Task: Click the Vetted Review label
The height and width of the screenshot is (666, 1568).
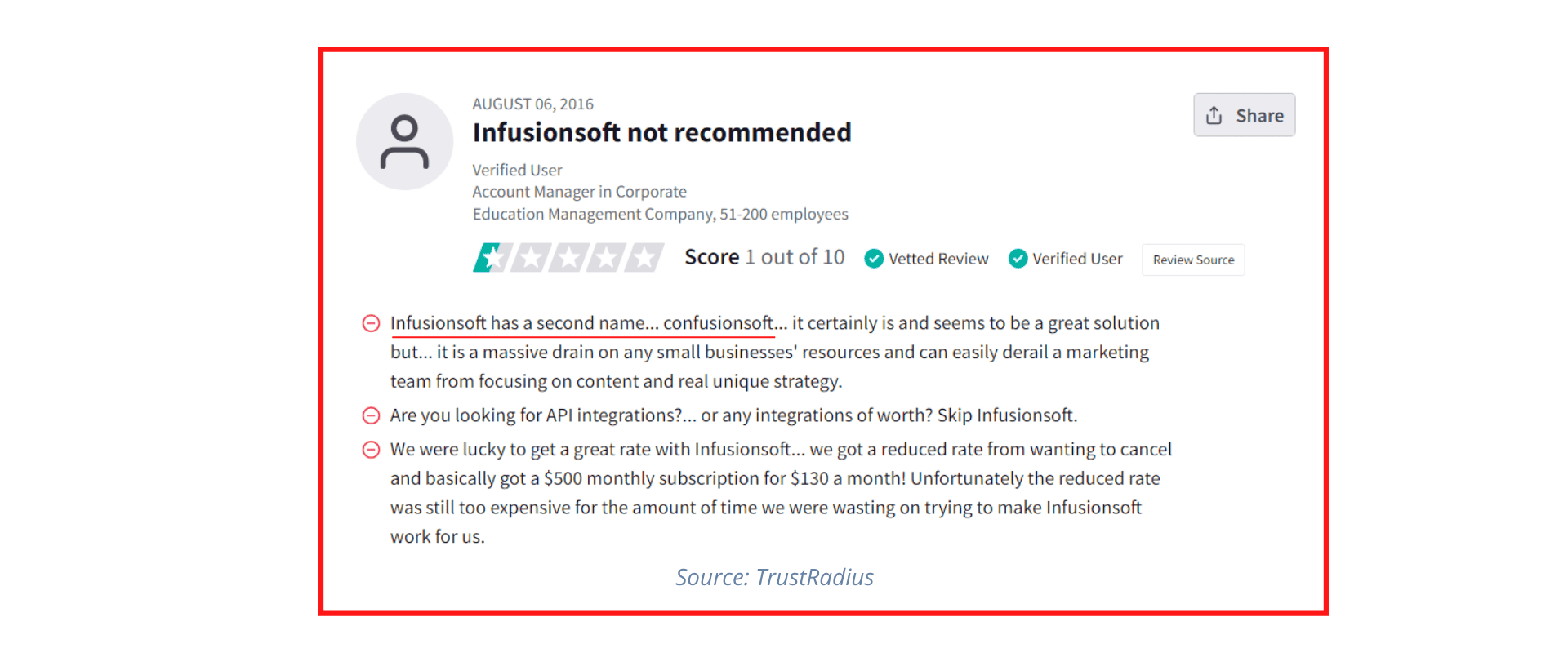Action: (938, 259)
